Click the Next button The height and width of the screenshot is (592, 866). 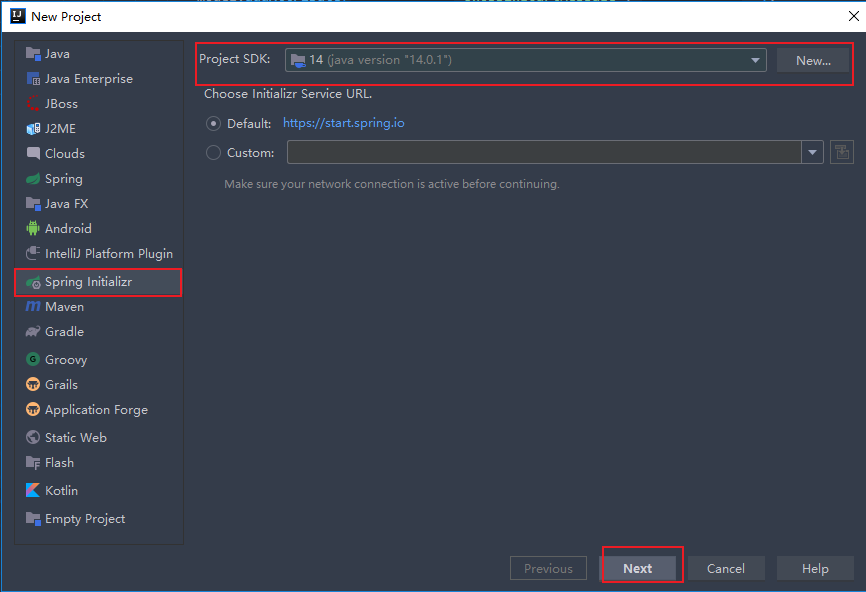tap(638, 568)
